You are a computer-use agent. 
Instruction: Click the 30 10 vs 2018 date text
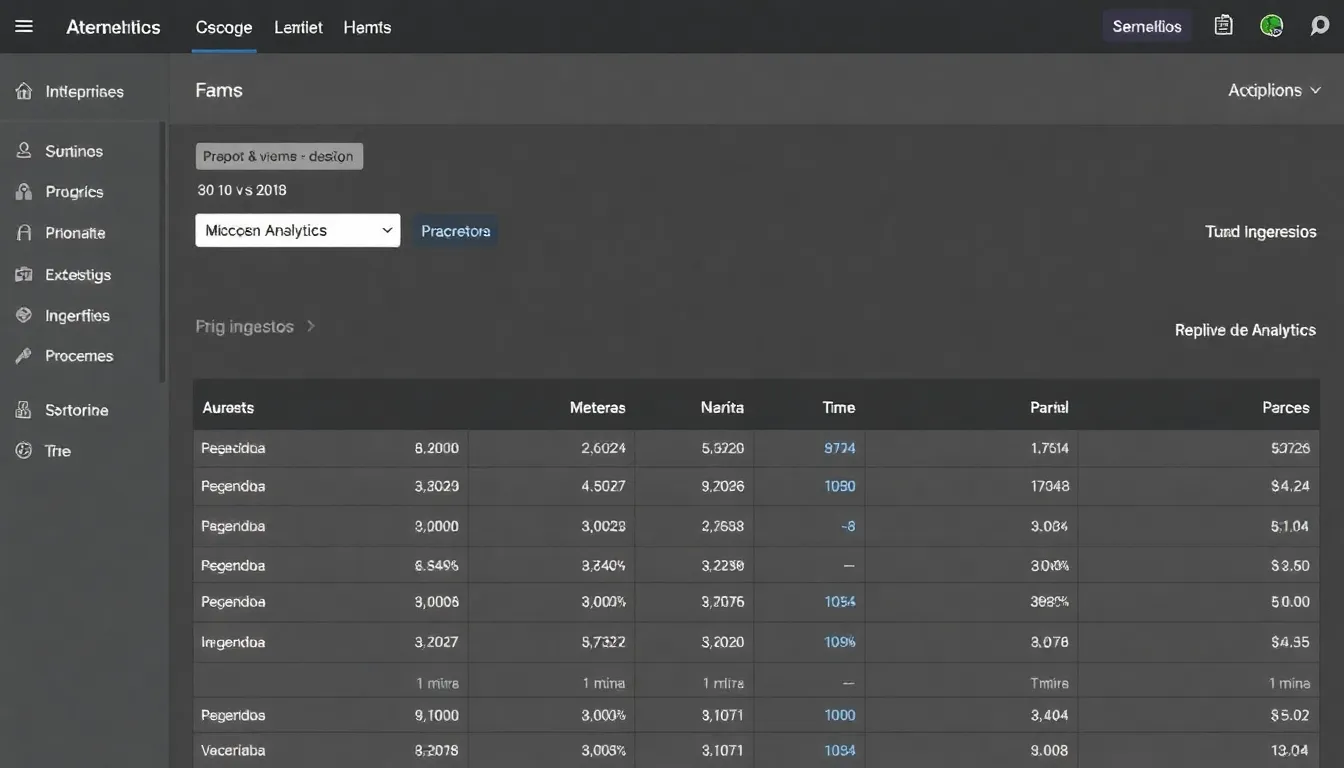[x=242, y=190]
